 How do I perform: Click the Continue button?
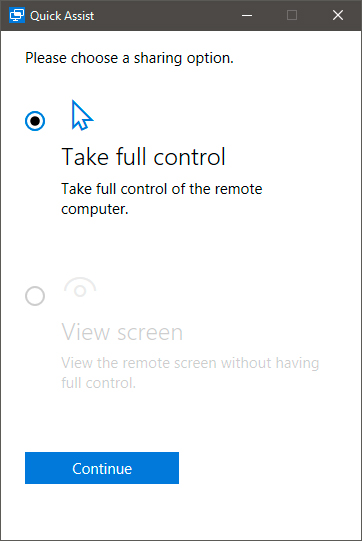click(102, 468)
